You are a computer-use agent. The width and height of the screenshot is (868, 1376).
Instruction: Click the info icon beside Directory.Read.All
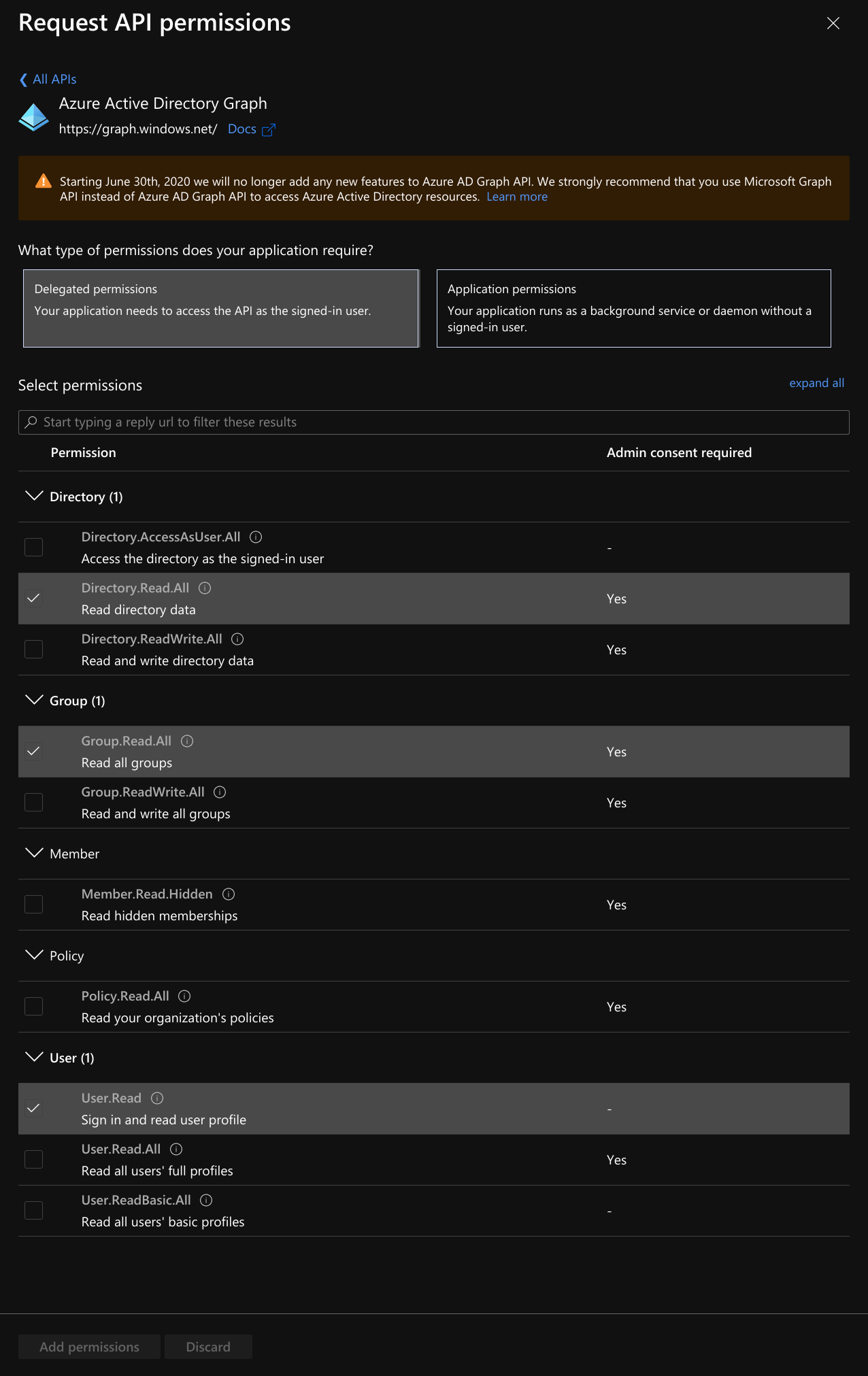point(205,588)
